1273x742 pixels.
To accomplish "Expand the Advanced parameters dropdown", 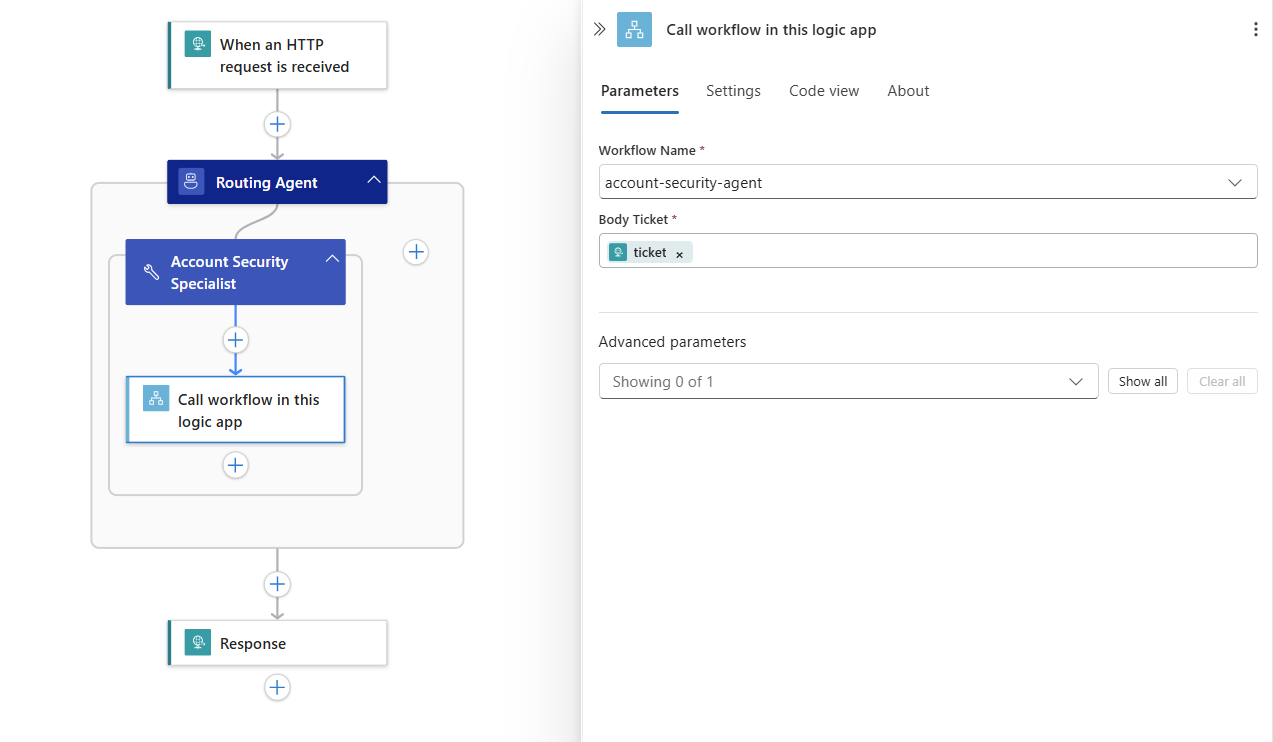I will tap(1076, 381).
